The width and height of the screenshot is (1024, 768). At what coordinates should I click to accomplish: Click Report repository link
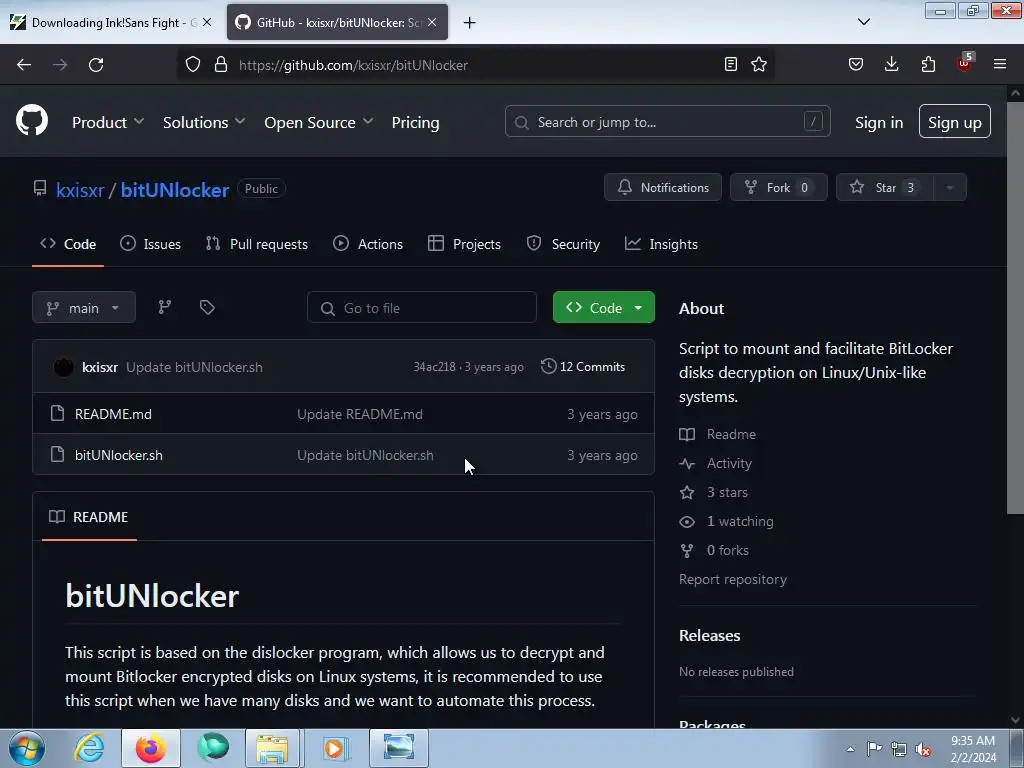tap(733, 579)
